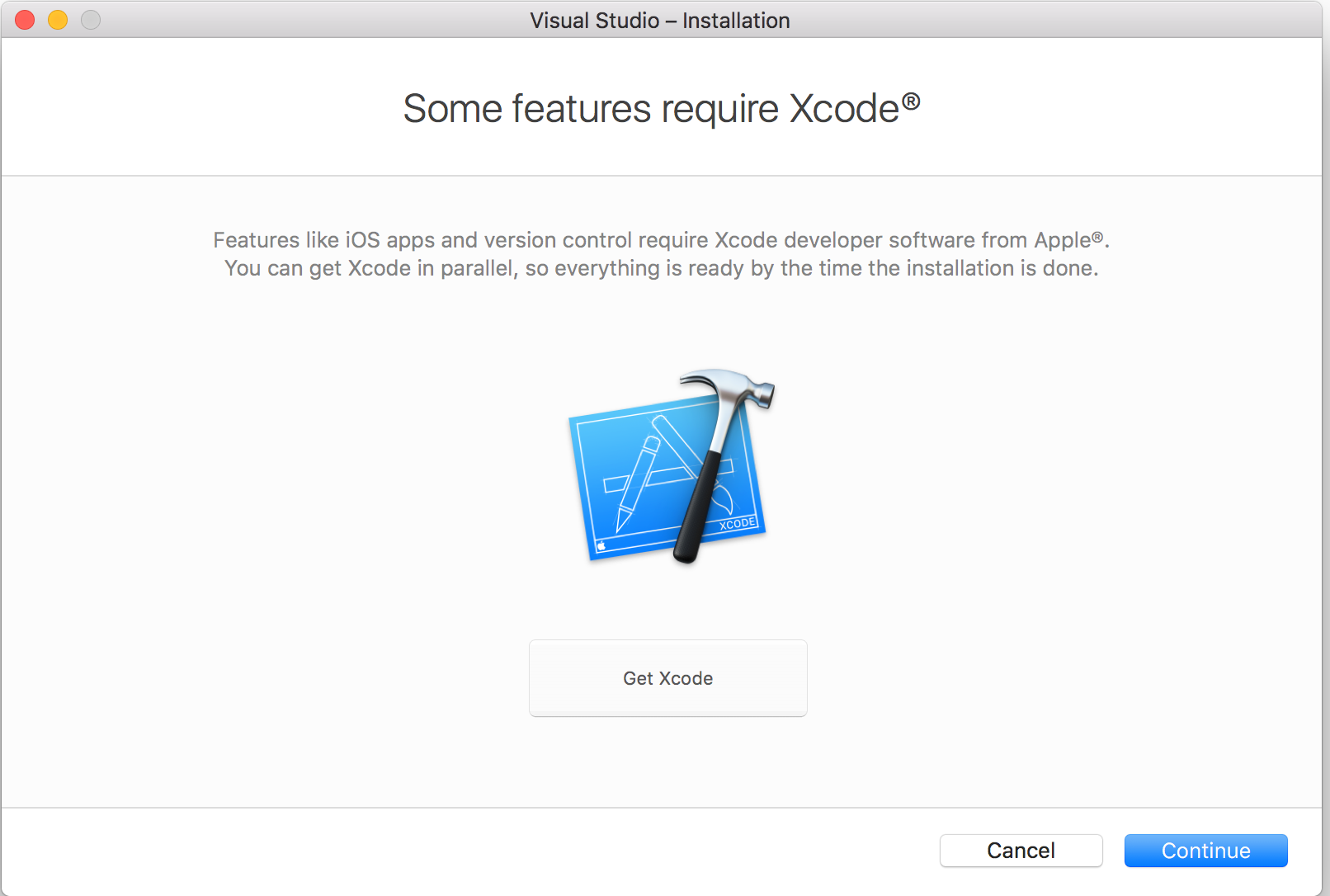Click the Visual Studio – Installation window title
Viewport: 1330px width, 896px height.
click(x=660, y=21)
